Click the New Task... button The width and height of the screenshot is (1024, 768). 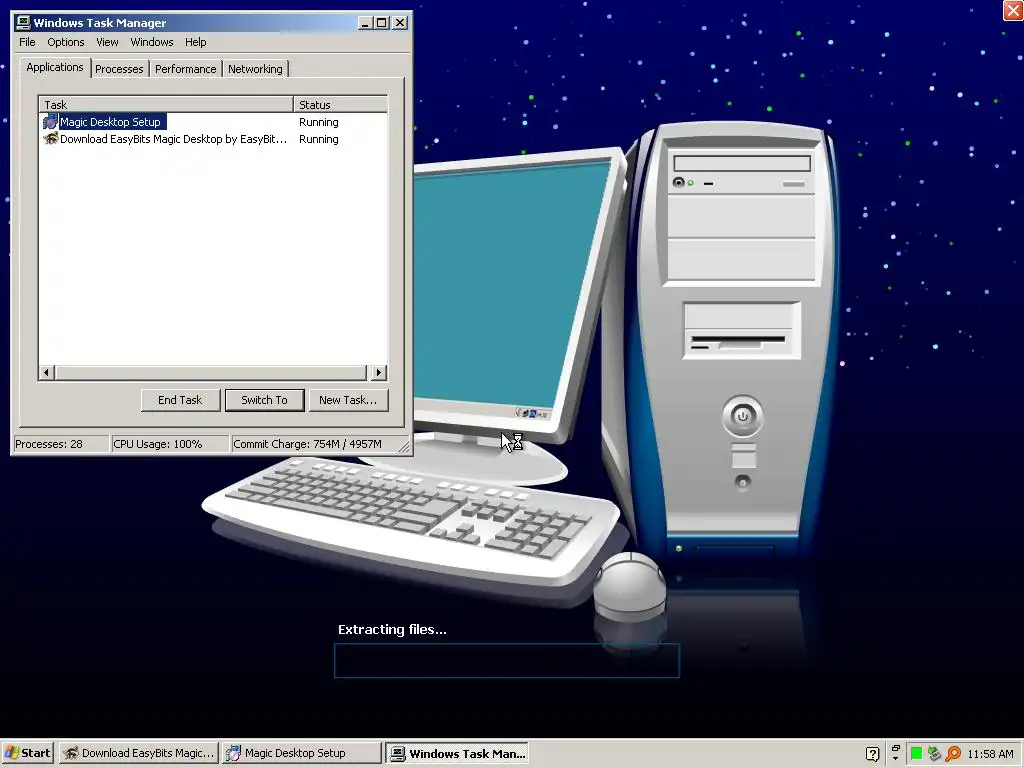[348, 400]
